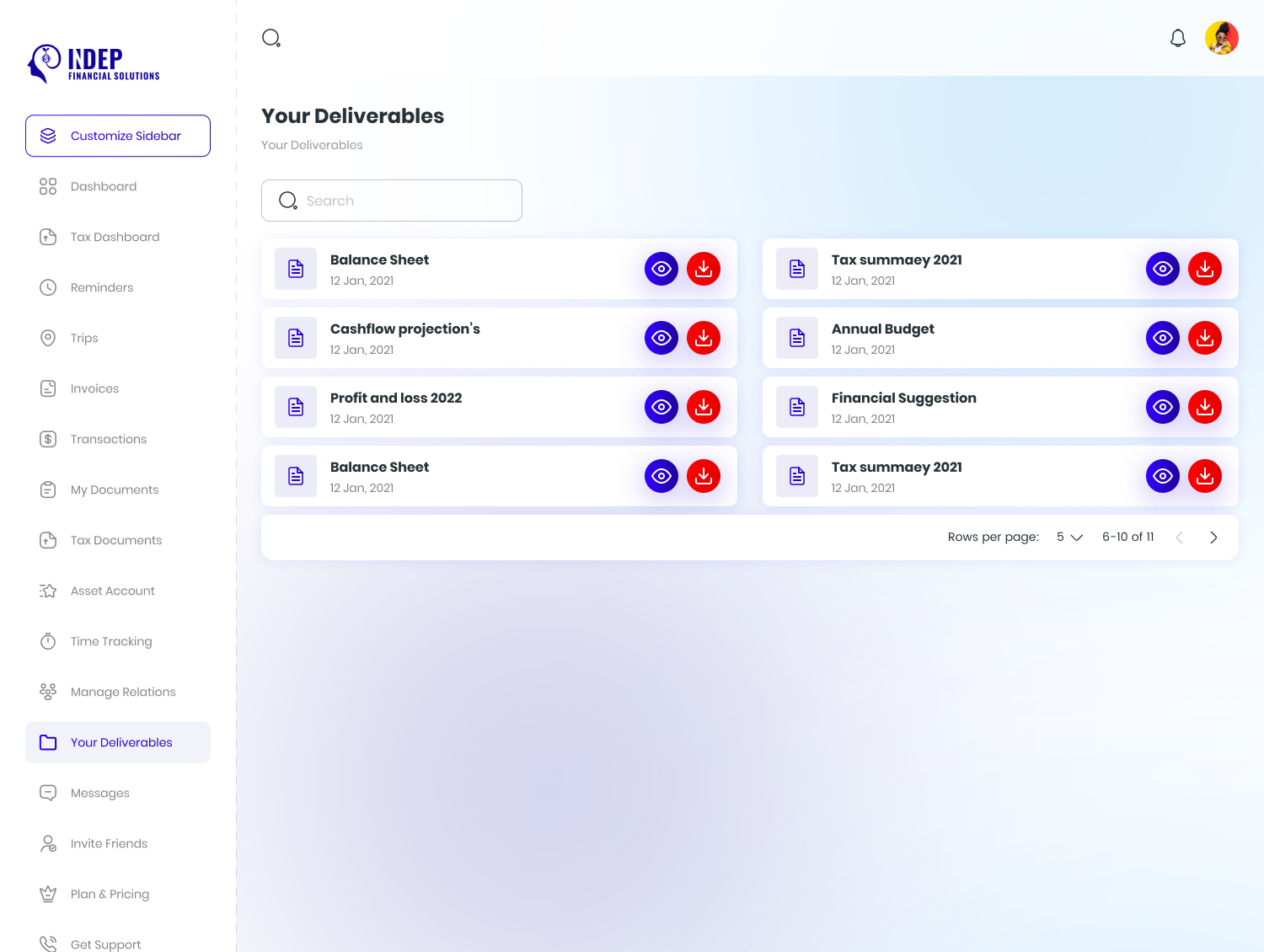Click the user profile avatar
The image size is (1264, 952).
point(1221,38)
